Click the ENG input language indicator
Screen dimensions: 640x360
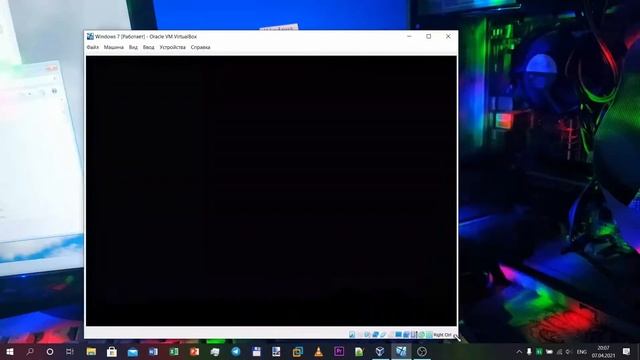tap(582, 352)
